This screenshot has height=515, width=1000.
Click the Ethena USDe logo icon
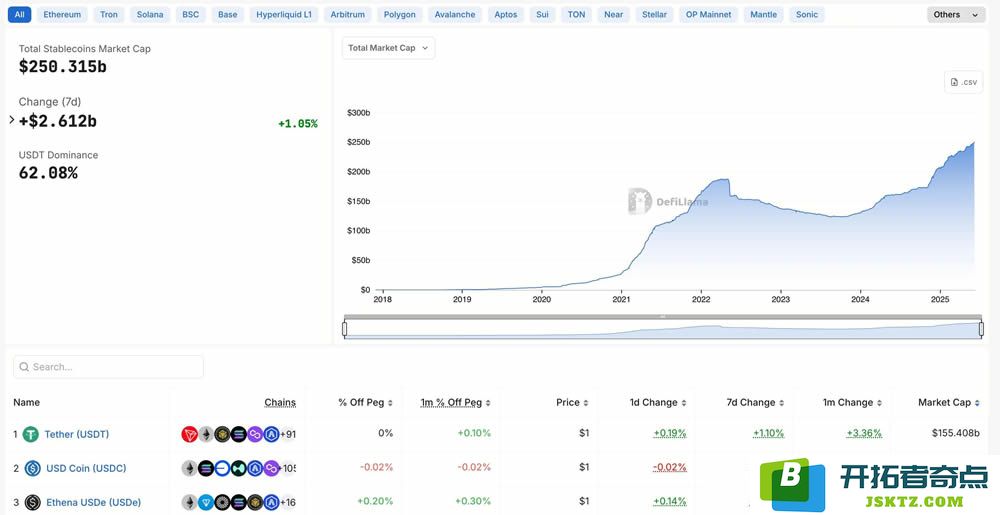(x=33, y=502)
